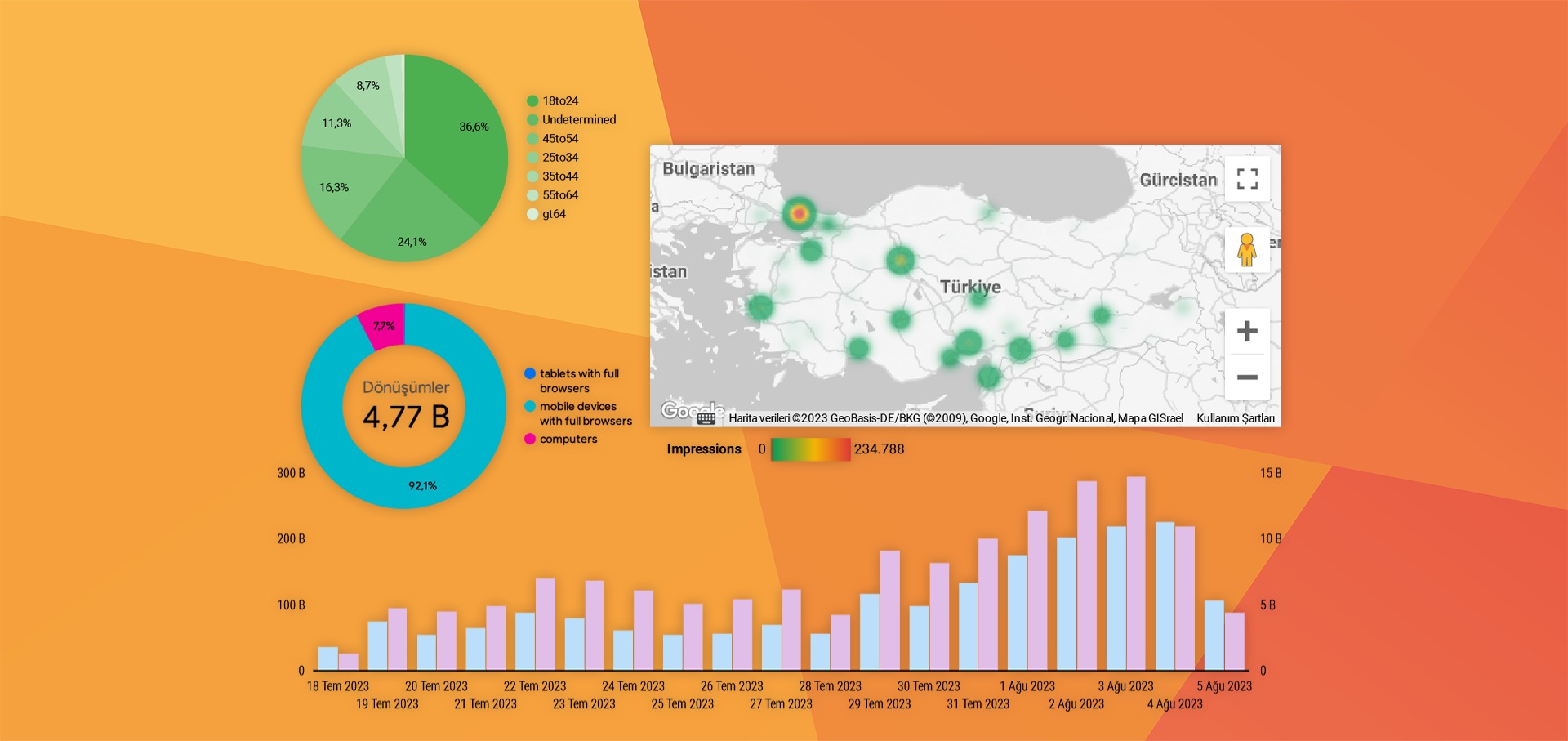
Task: Click the red heatmap hotspot near Istanbul
Action: click(x=799, y=214)
